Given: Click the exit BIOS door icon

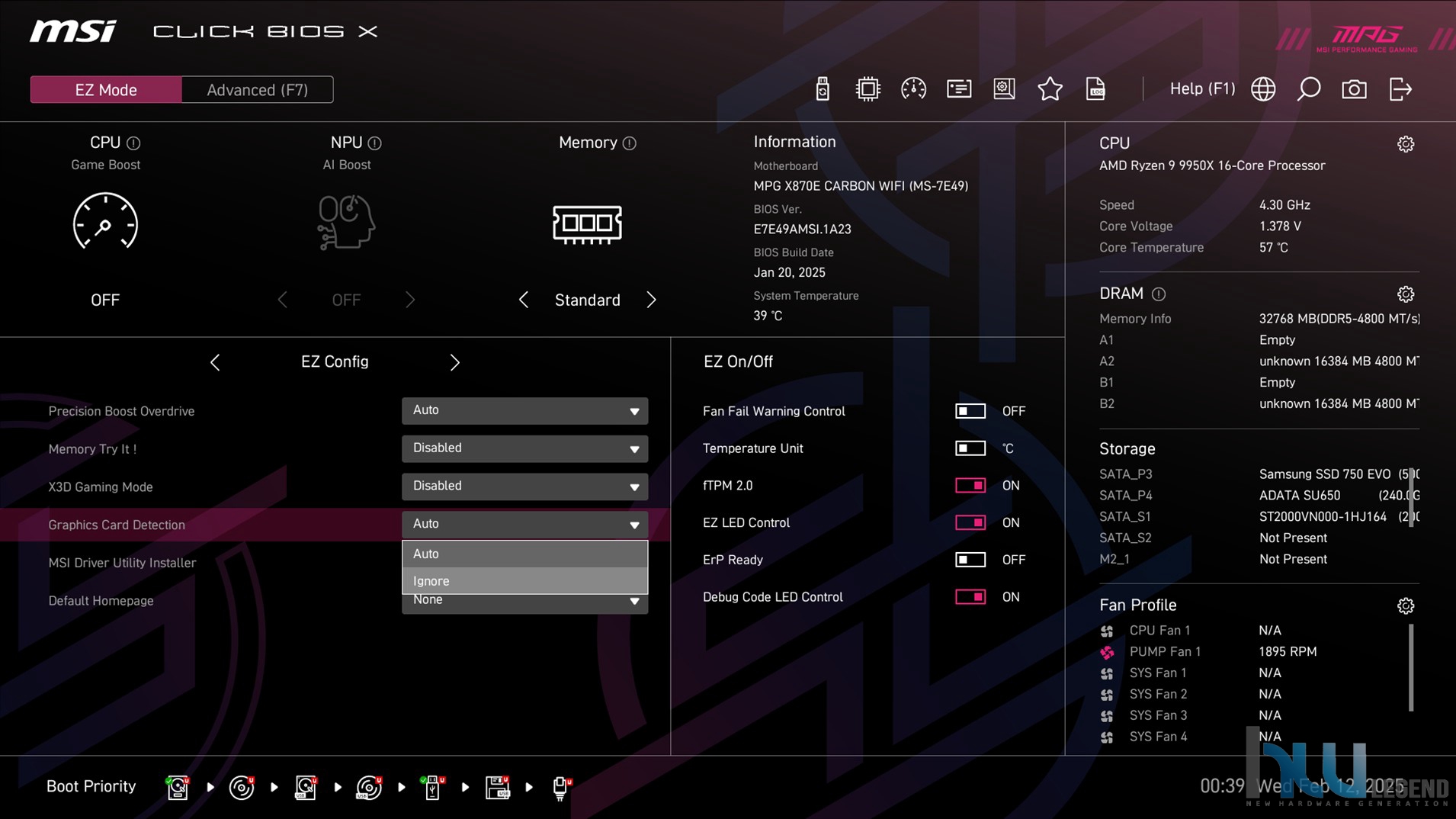Looking at the screenshot, I should [1400, 89].
